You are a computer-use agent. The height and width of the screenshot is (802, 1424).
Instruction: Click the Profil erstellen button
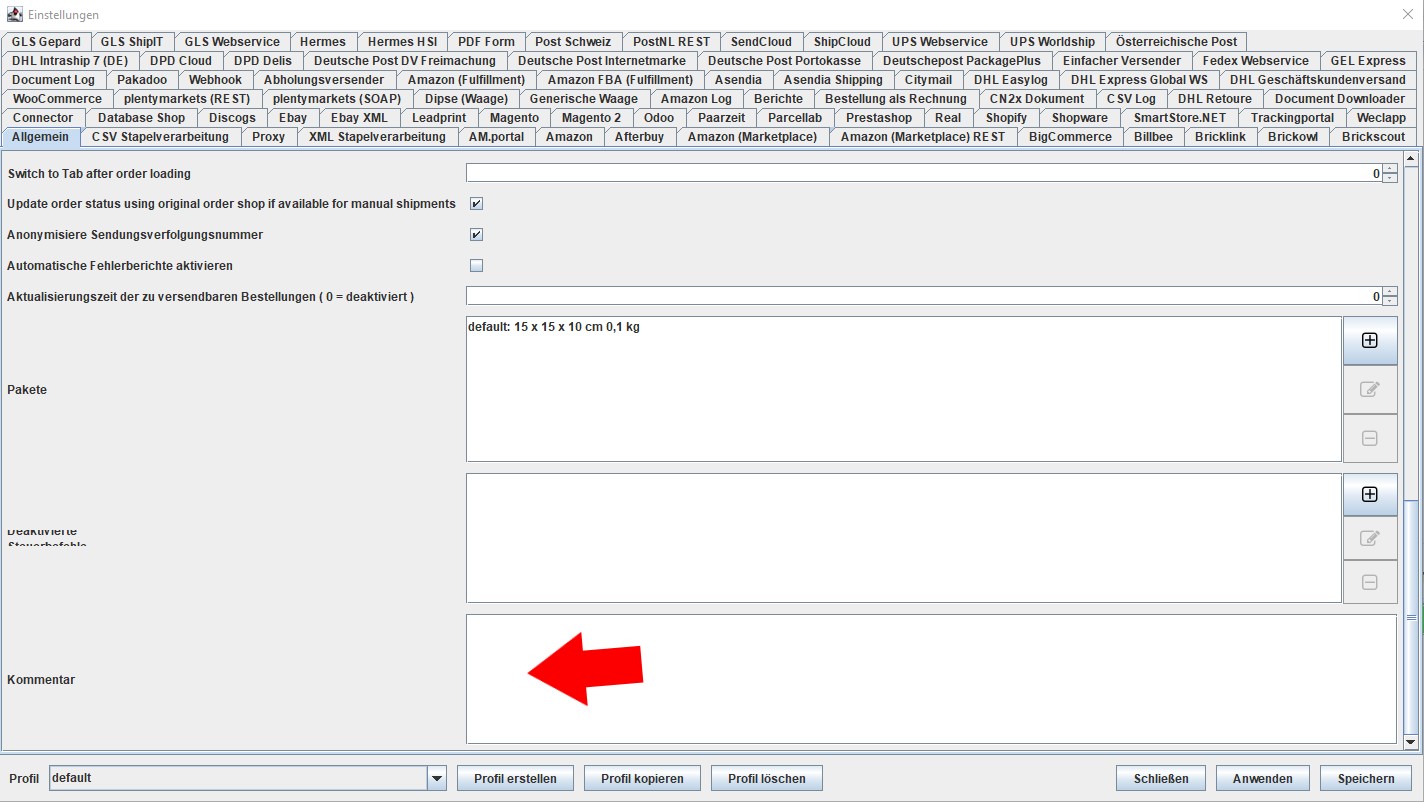515,778
